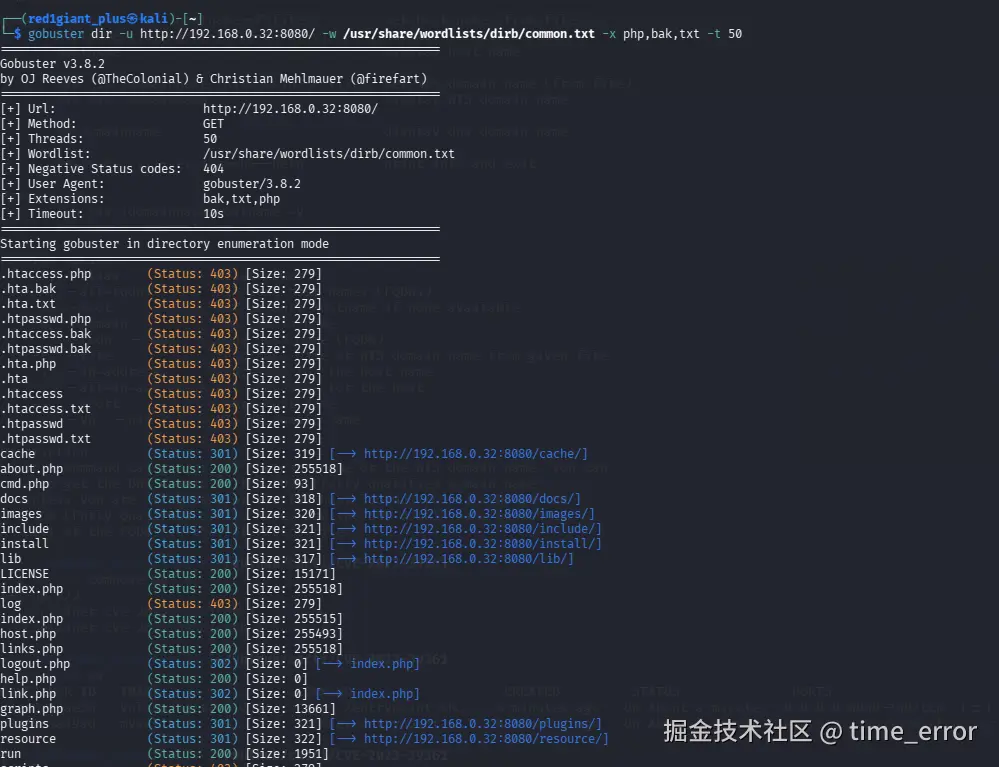
Task: Click index.php redirect in logout.php row
Action: click(381, 664)
